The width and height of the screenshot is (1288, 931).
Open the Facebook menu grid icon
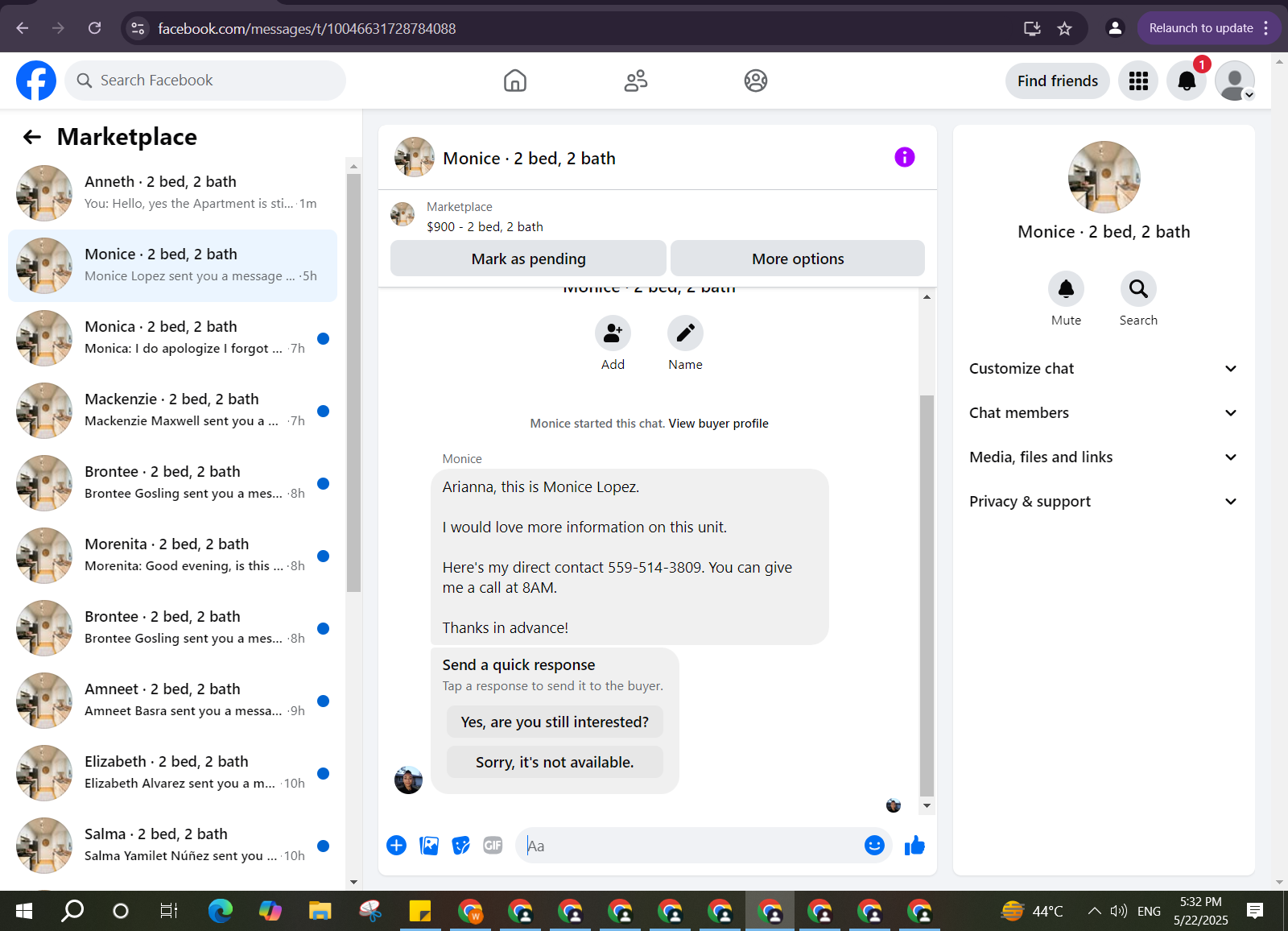tap(1138, 81)
